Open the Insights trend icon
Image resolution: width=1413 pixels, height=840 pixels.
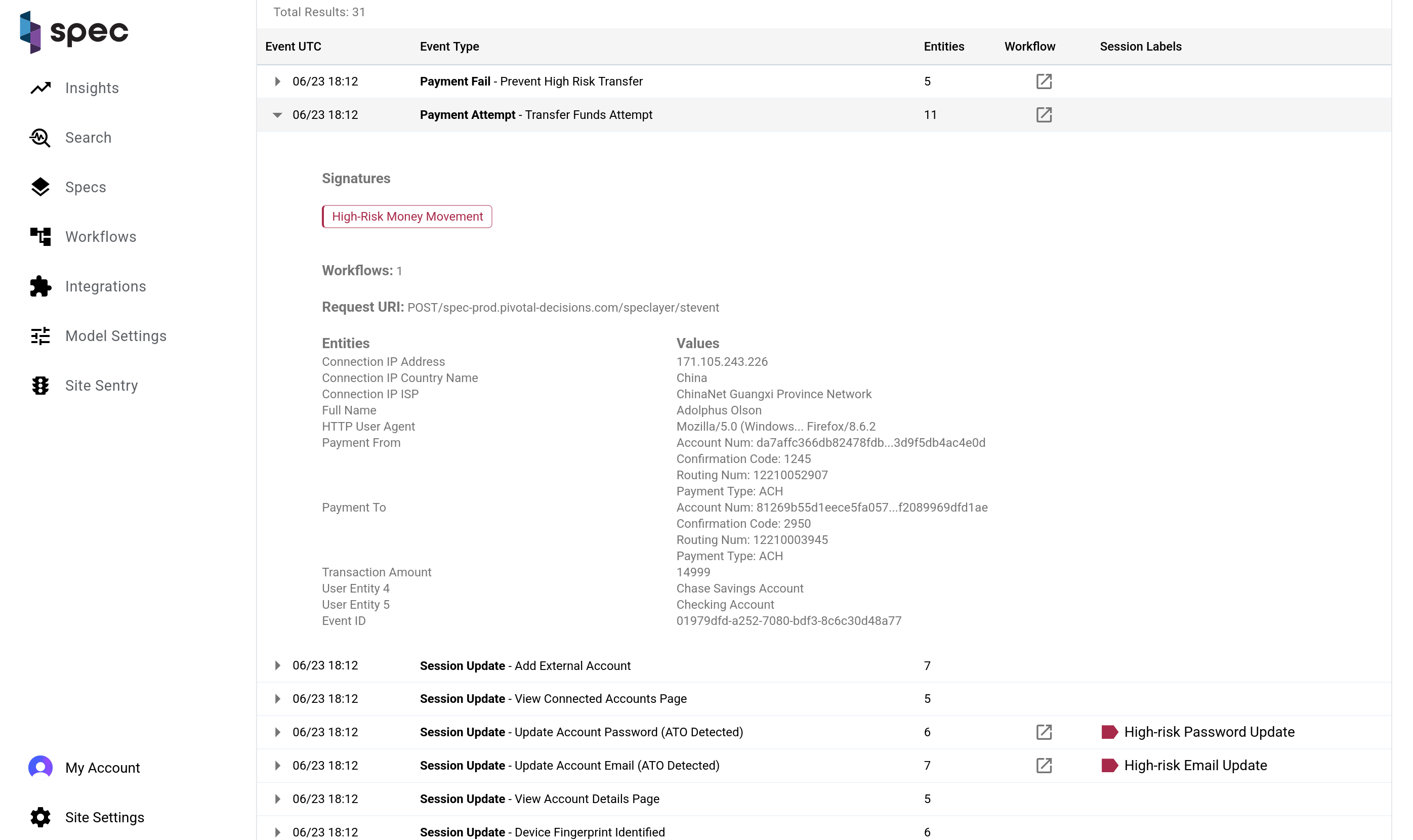(40, 89)
